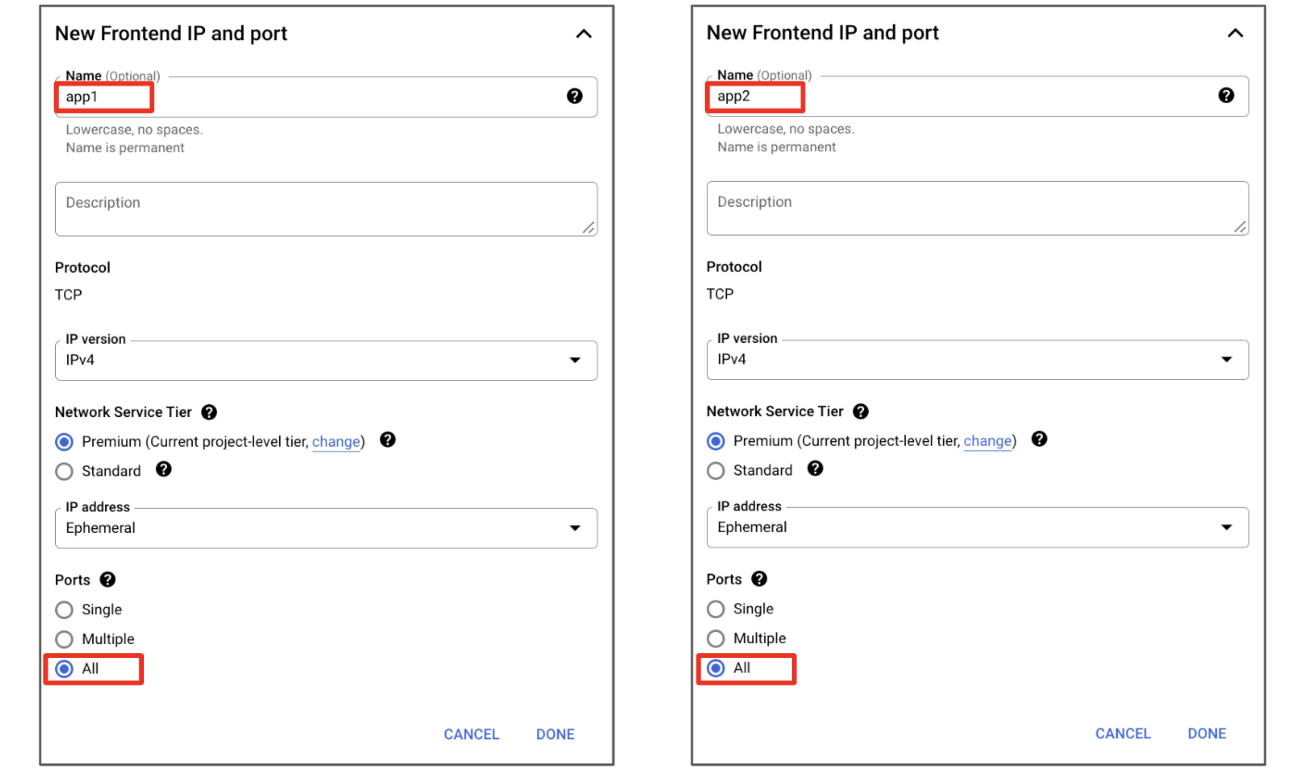This screenshot has height=780, width=1308.
Task: Click Network Service Tier help icon, left panel
Action: pyautogui.click(x=209, y=412)
